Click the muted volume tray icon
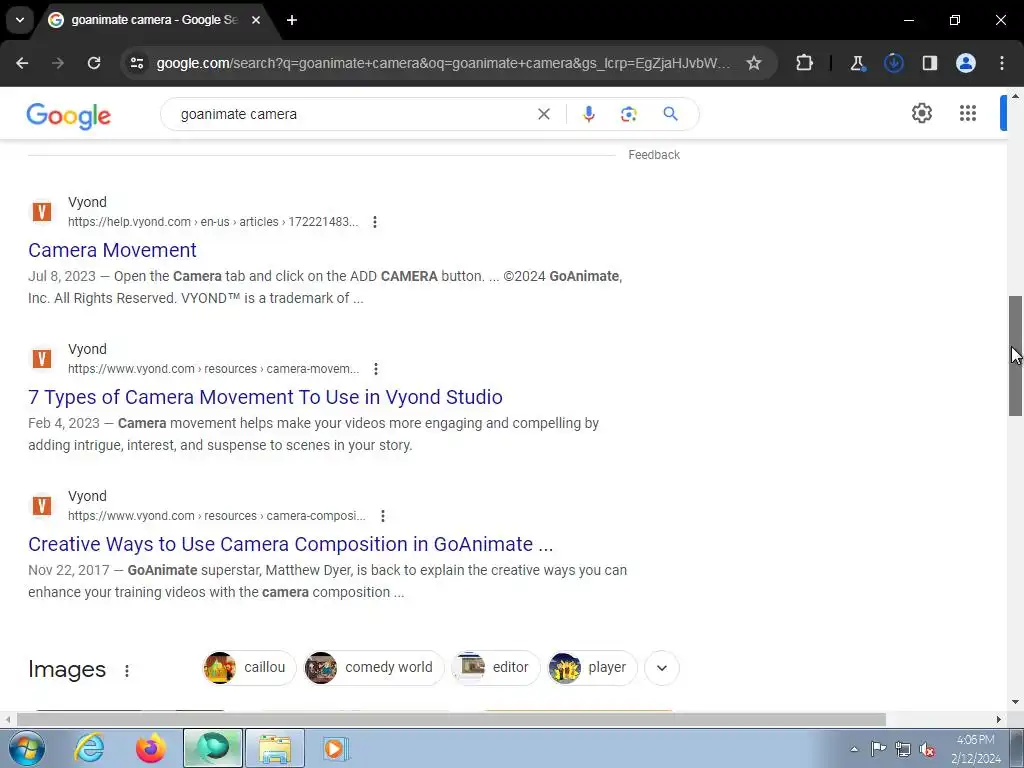1024x768 pixels. click(x=927, y=750)
